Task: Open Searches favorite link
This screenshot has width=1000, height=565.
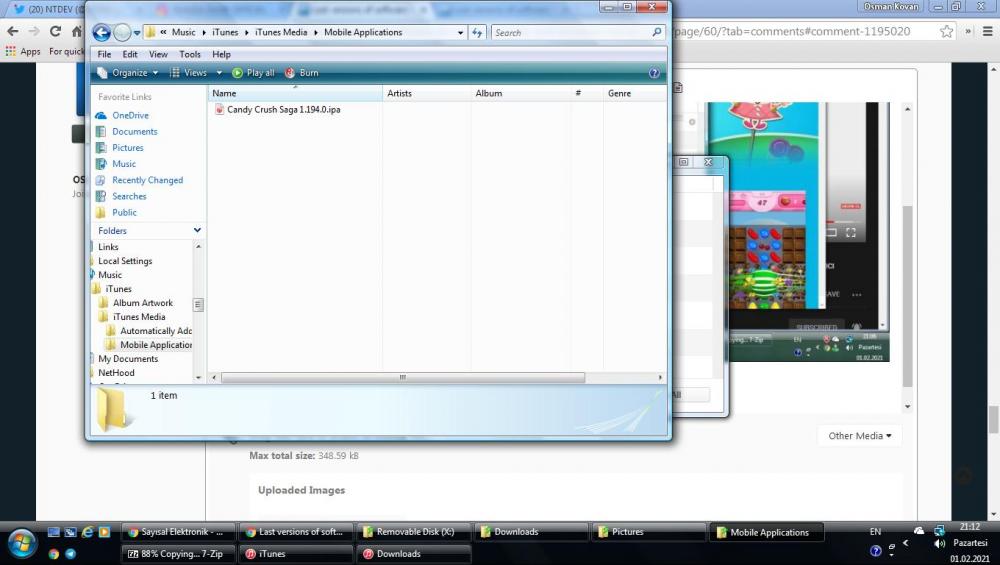Action: click(x=129, y=196)
